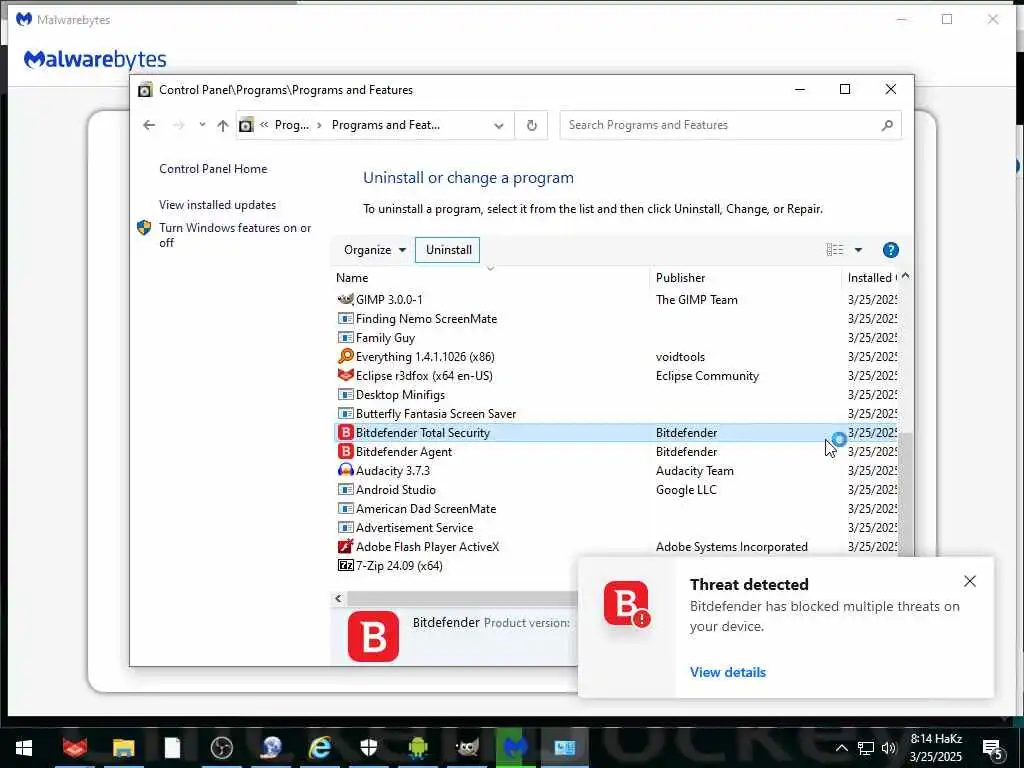Click the 7-Zip 24.09 icon
The height and width of the screenshot is (768, 1024).
345,565
